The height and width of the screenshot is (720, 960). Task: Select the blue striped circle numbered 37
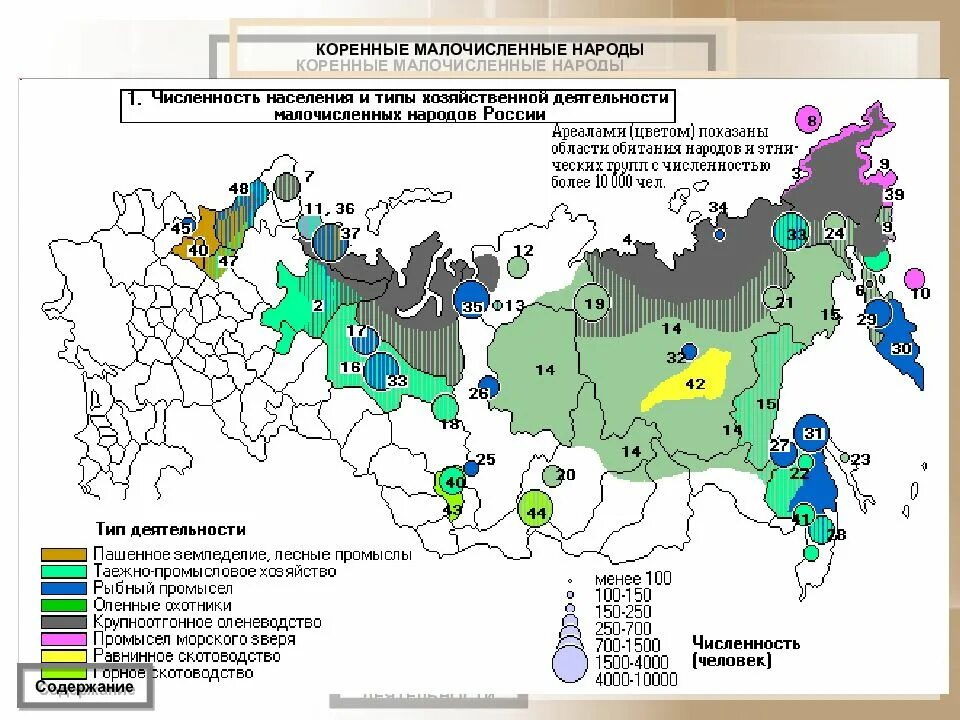(331, 241)
